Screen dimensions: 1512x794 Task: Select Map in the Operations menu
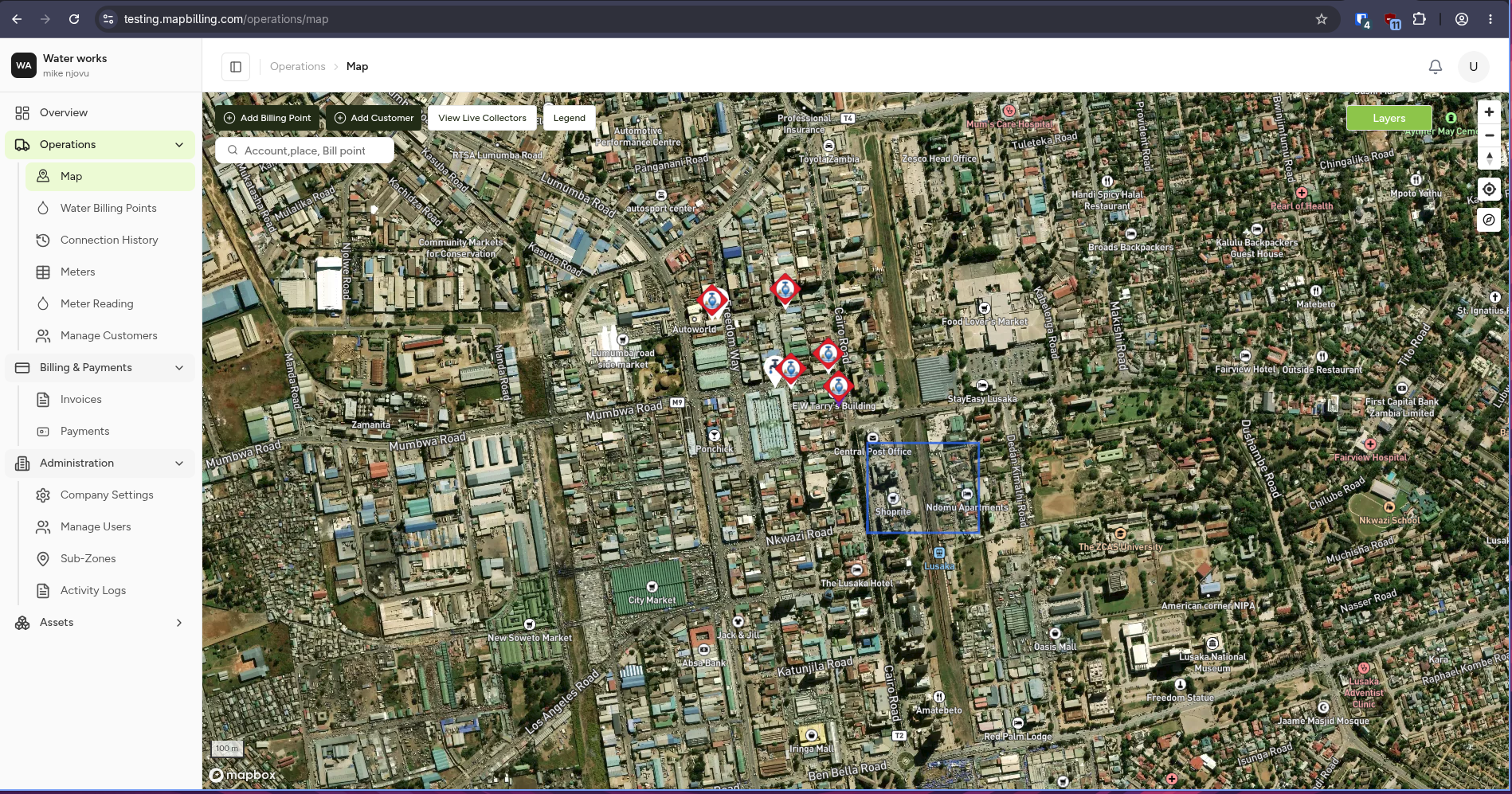[x=110, y=177]
